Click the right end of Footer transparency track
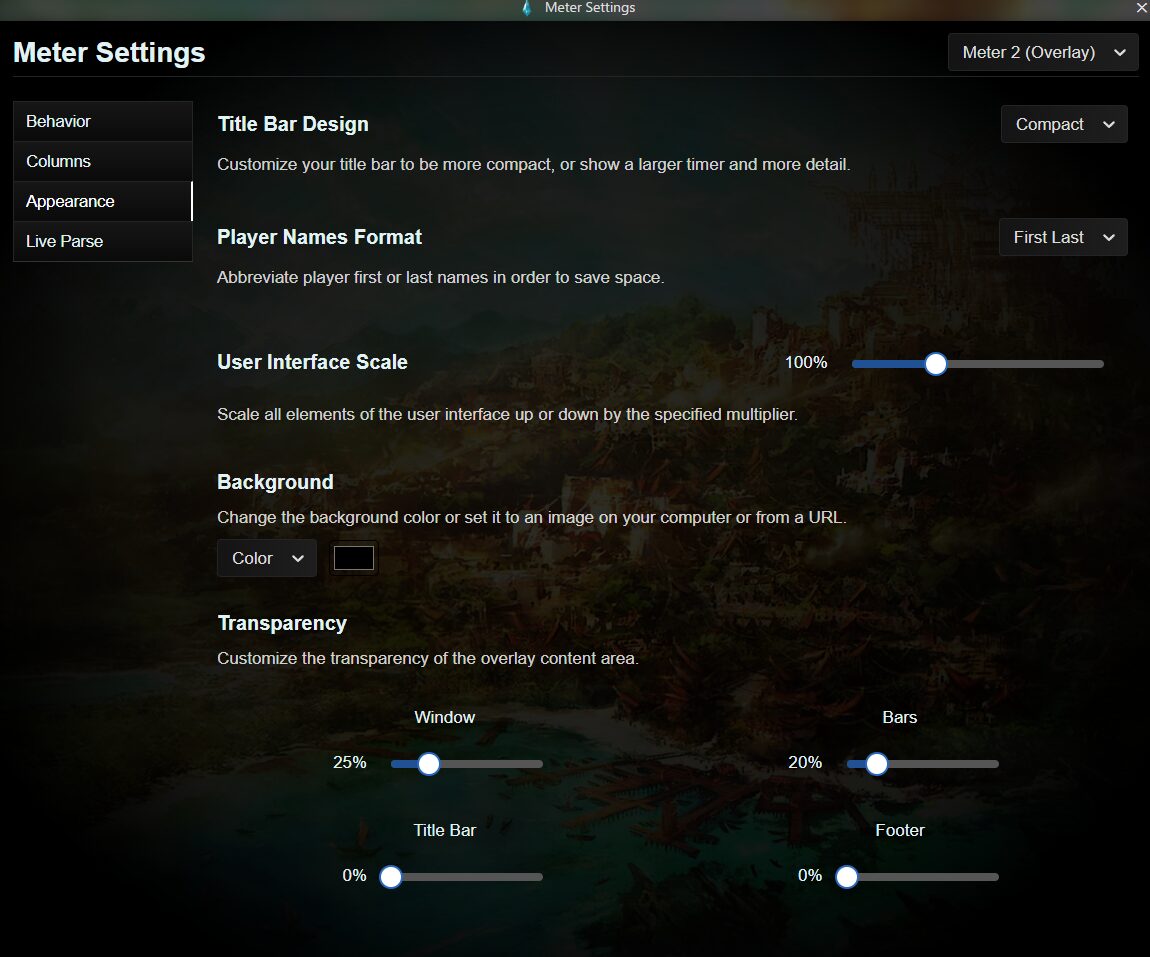 [x=994, y=877]
